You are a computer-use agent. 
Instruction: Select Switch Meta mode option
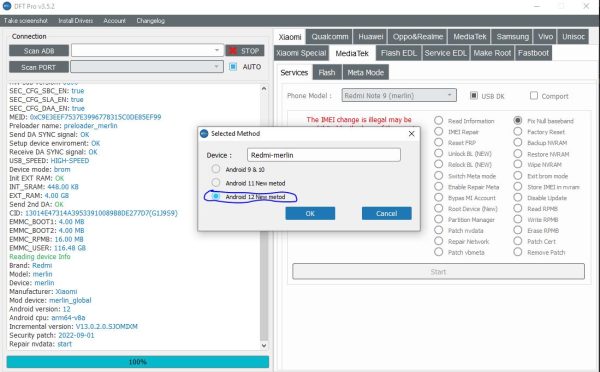tap(439, 176)
